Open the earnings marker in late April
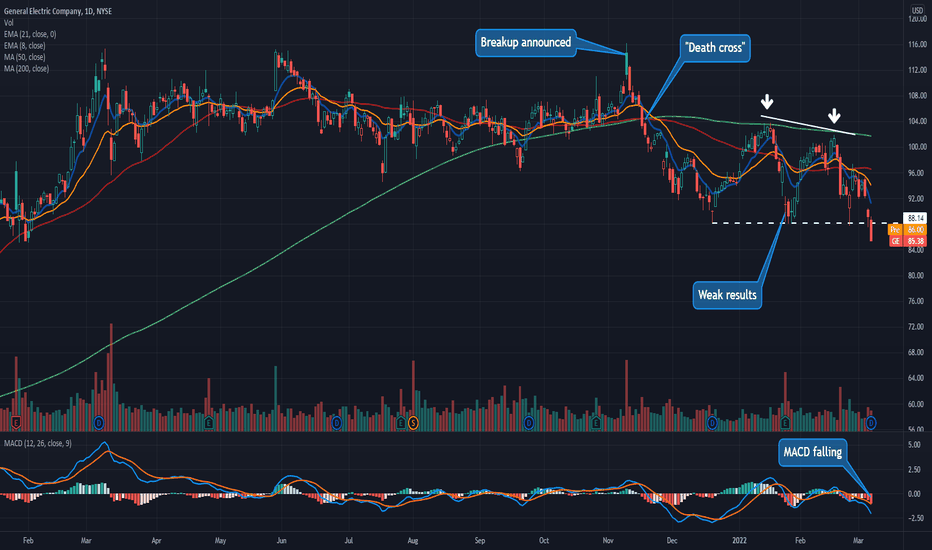The image size is (932, 550). click(209, 423)
